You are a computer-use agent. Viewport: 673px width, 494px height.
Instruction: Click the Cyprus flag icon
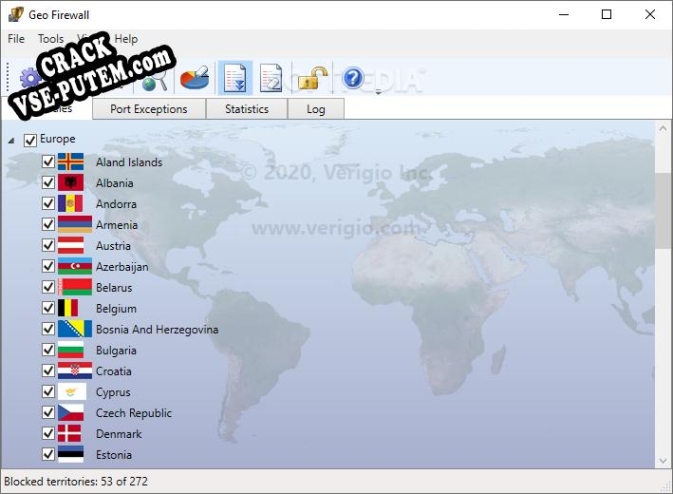coord(72,392)
